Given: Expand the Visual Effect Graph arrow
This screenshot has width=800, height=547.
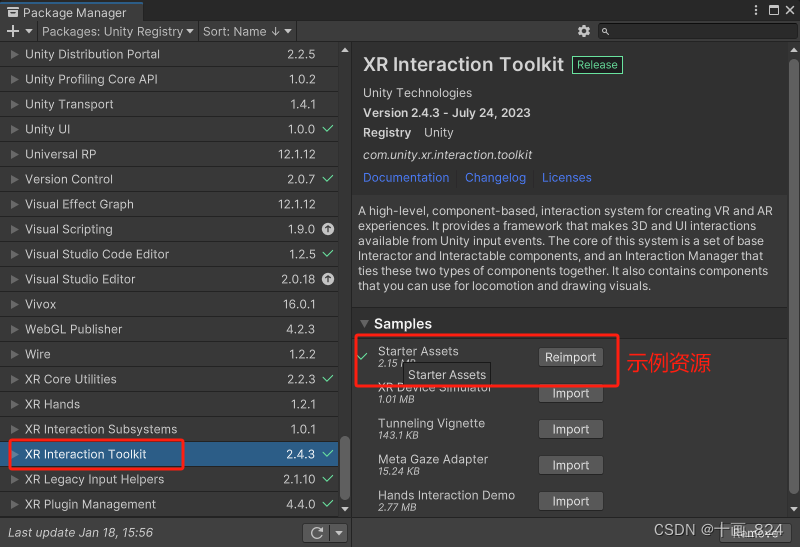Looking at the screenshot, I should point(15,204).
